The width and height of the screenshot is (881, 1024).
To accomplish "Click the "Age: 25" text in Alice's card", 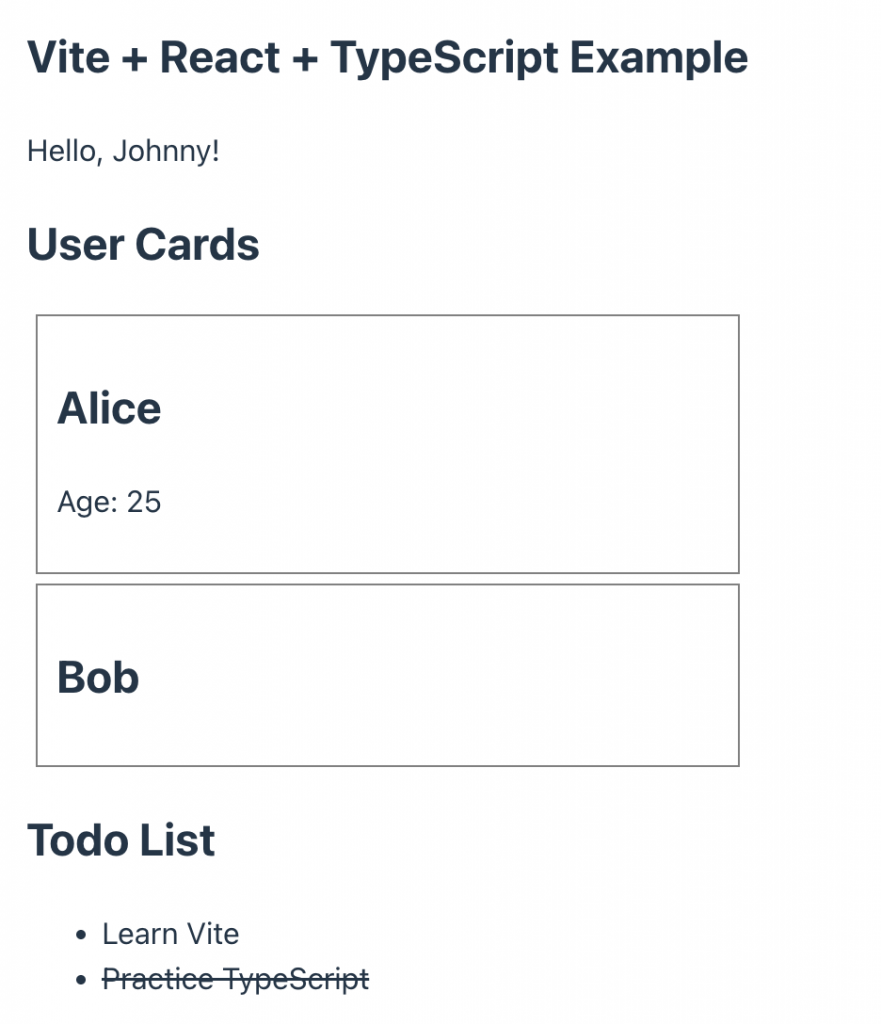I will pos(109,501).
